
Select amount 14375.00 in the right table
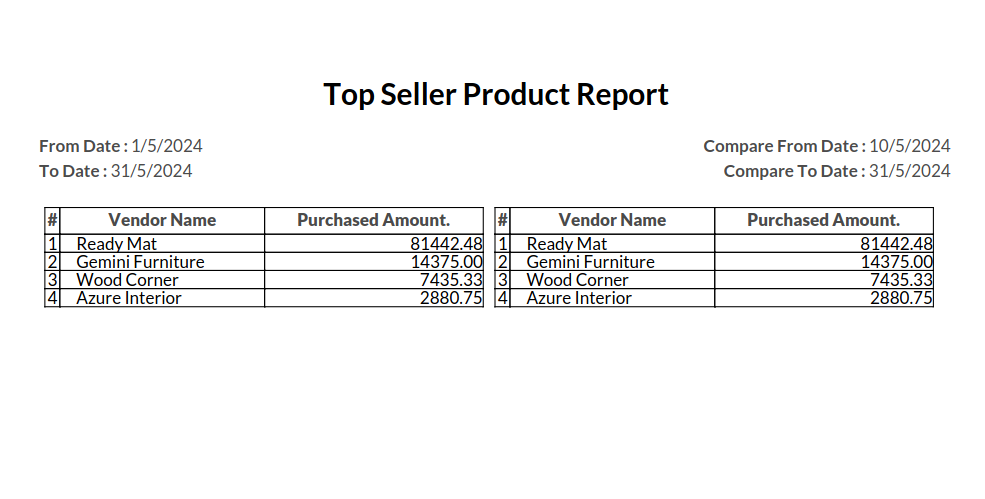[896, 262]
